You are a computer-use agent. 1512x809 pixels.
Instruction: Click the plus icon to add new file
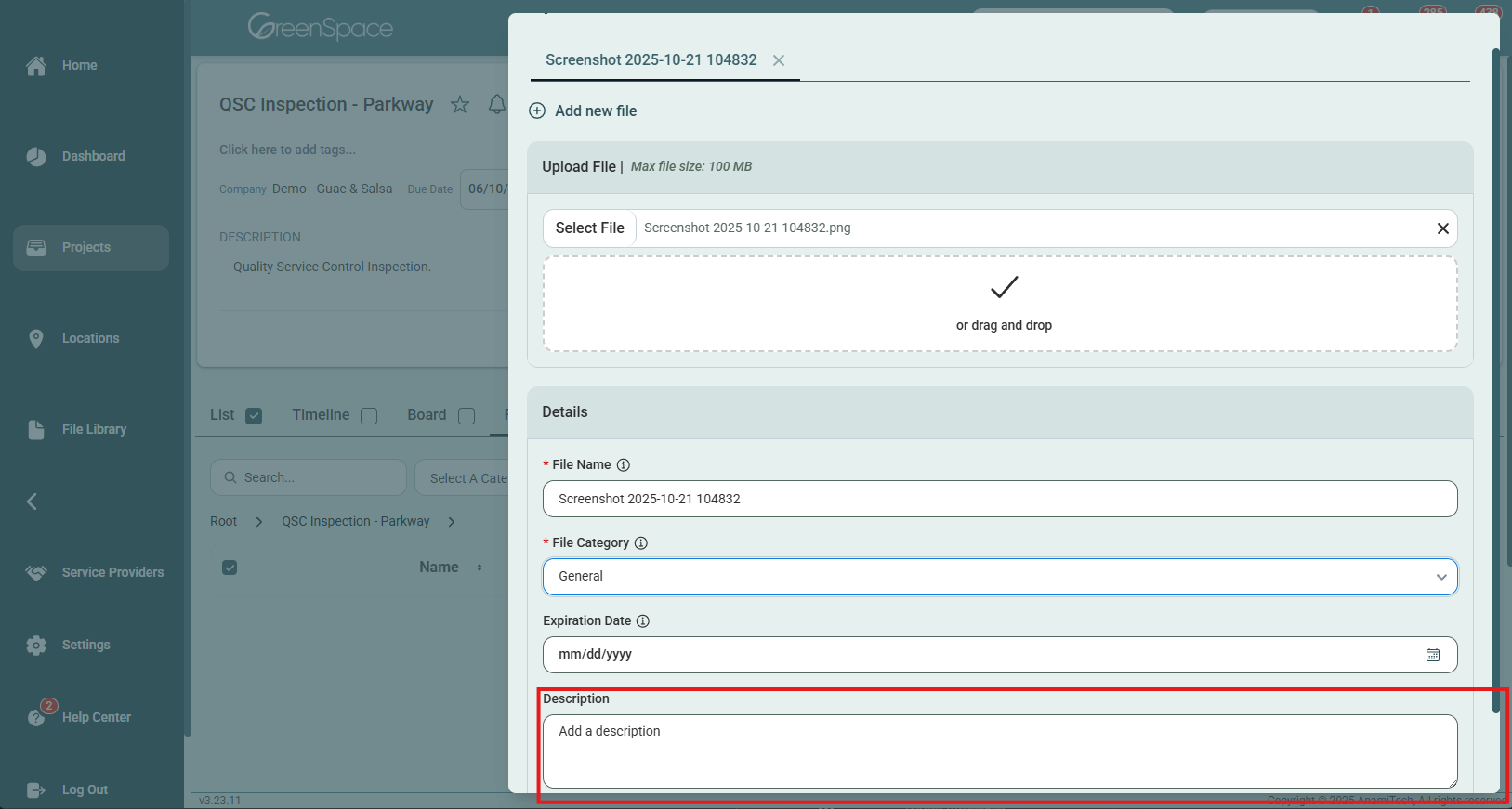[537, 111]
